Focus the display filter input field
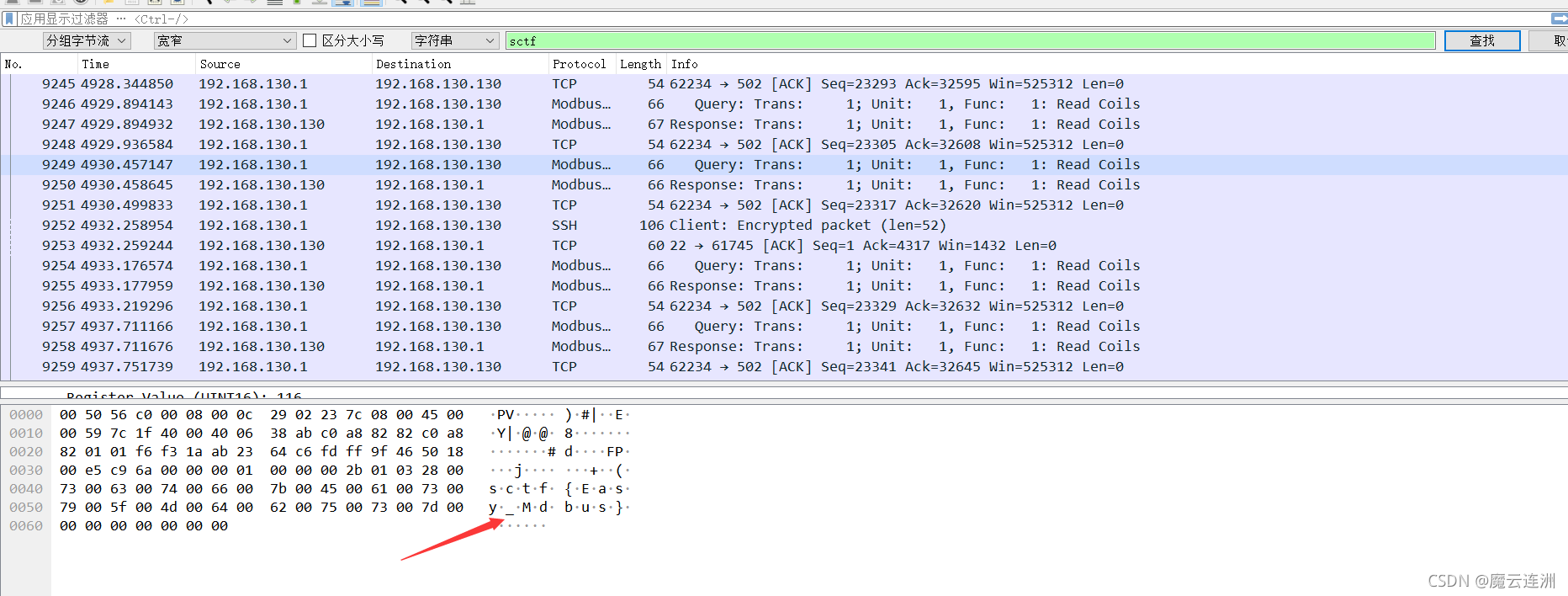Viewport: 1568px width, 596px height. pyautogui.click(x=782, y=19)
